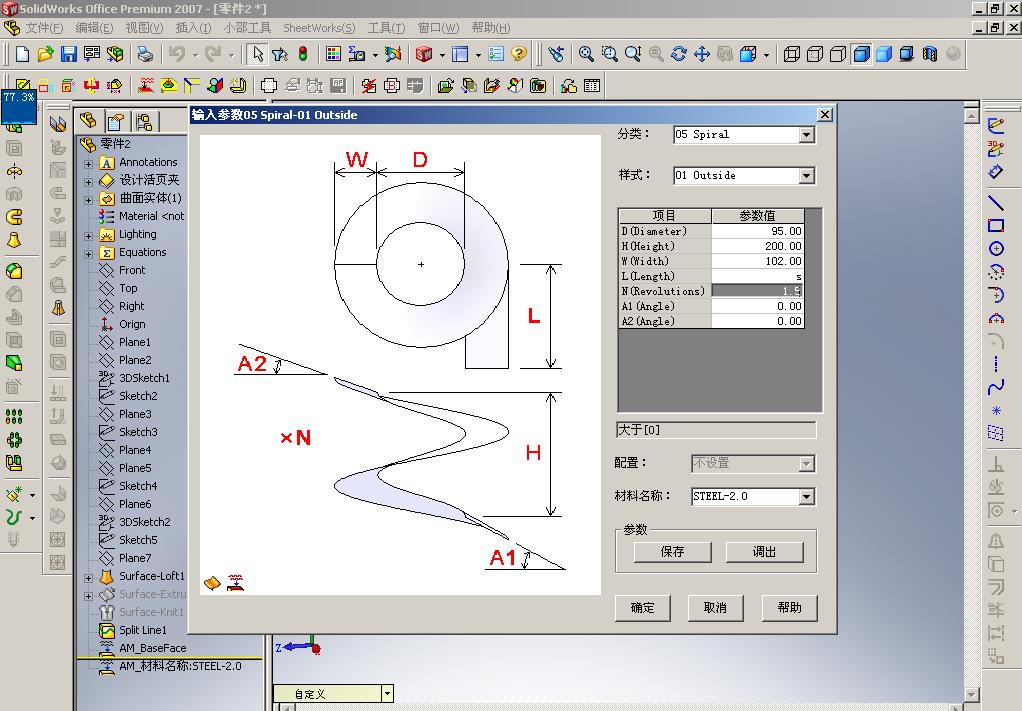The width and height of the screenshot is (1022, 711).
Task: Close the 输入参数 dialog
Action: (825, 115)
